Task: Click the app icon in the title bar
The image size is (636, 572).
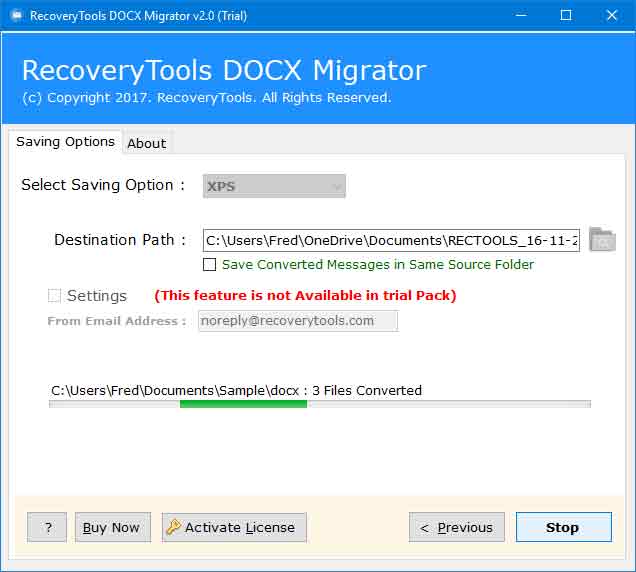Action: (17, 16)
